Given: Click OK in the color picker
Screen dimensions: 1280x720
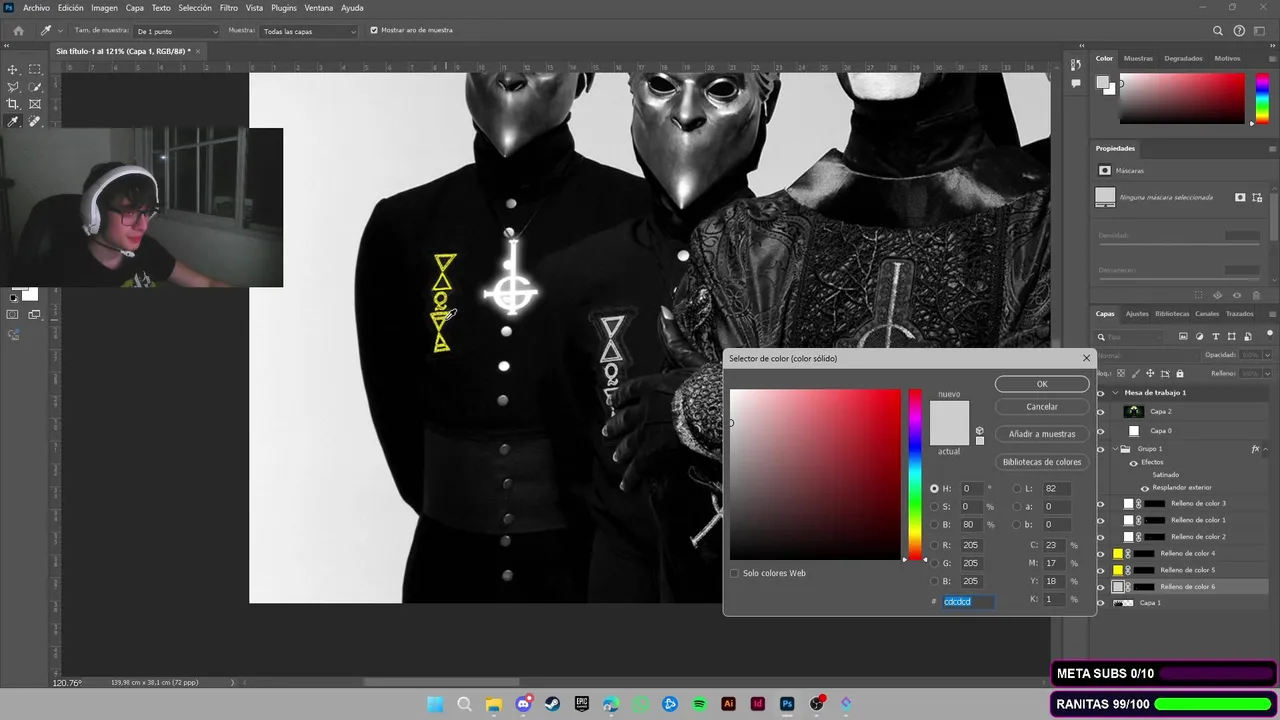Looking at the screenshot, I should 1042,384.
